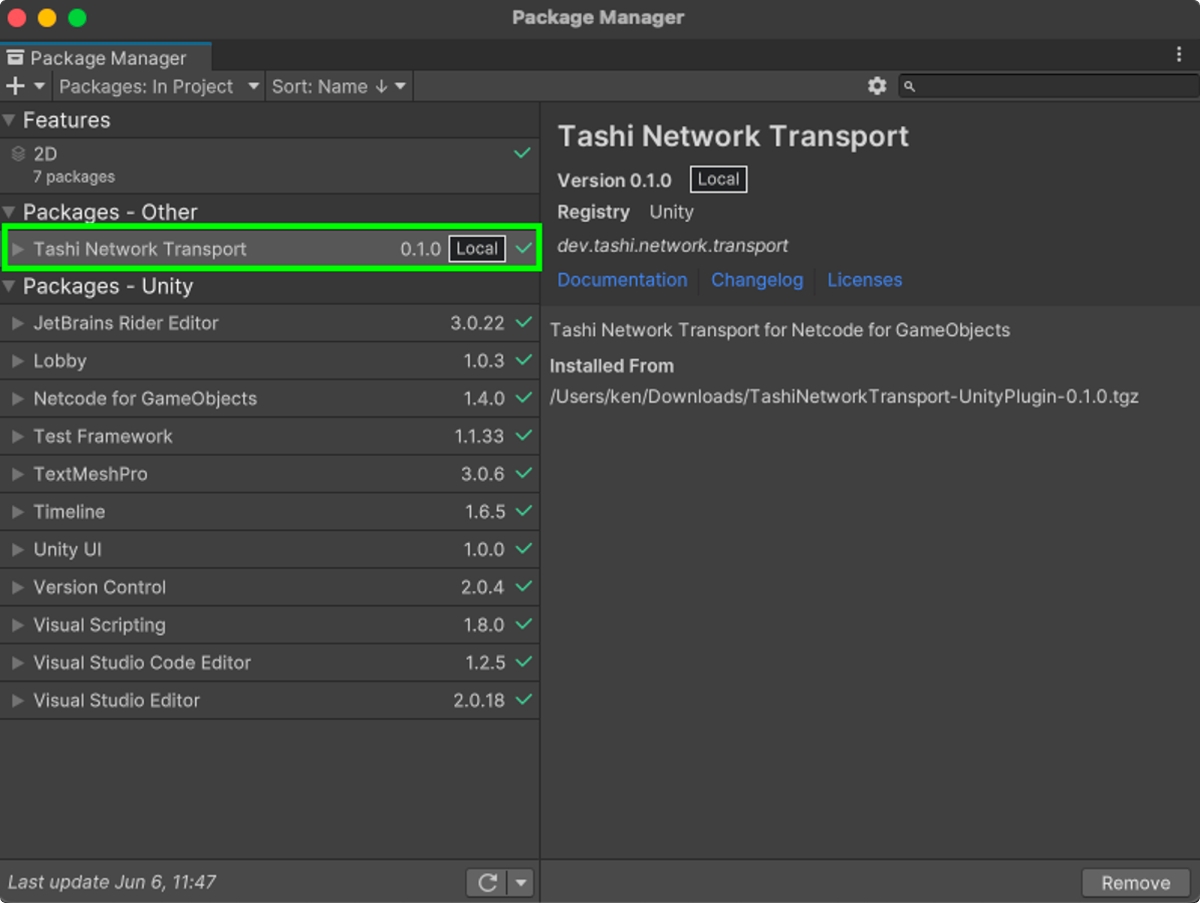Collapse the Packages - Other section
The width and height of the screenshot is (1200, 904).
[10, 212]
